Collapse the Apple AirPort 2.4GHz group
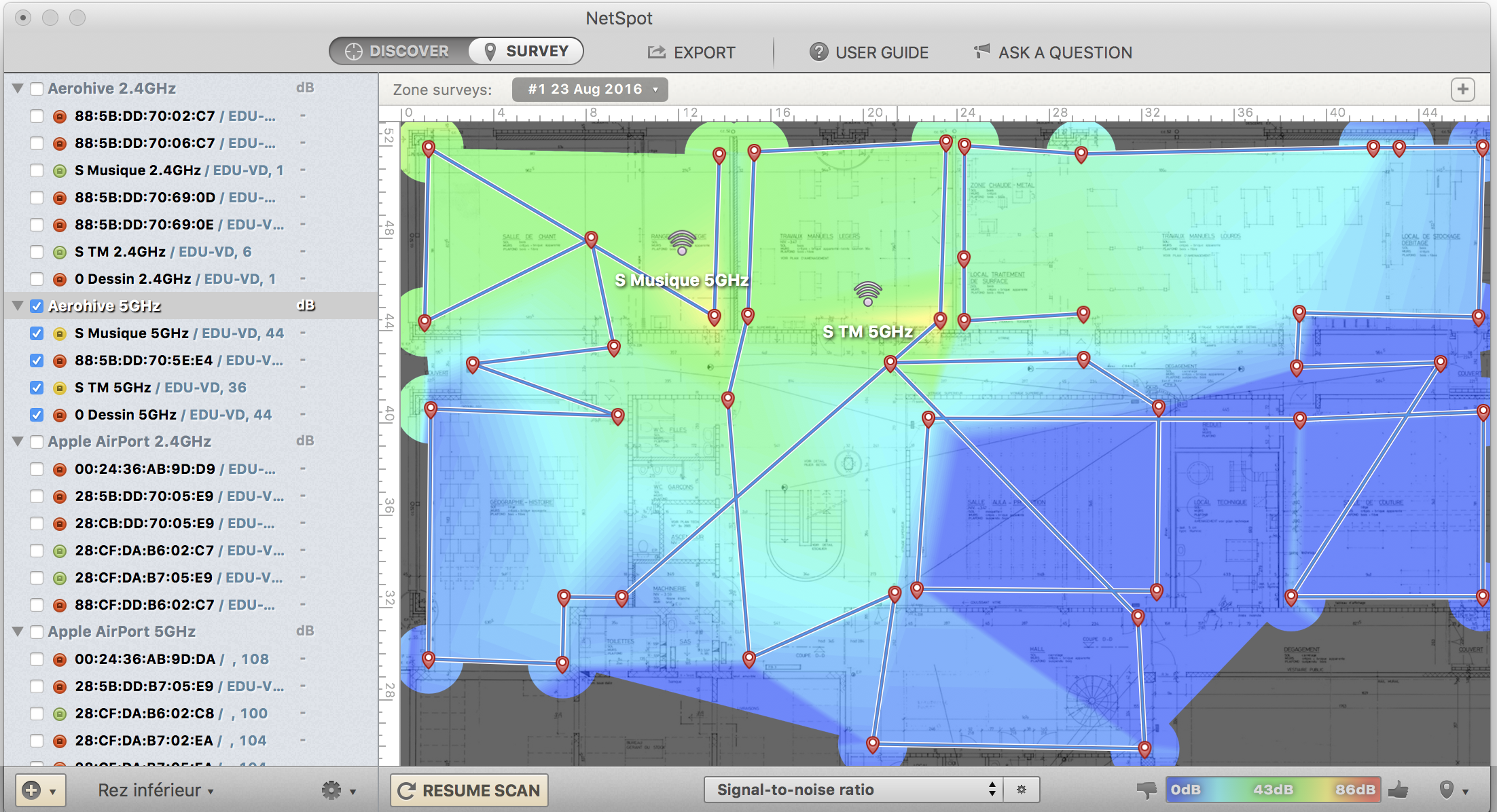 [18, 442]
